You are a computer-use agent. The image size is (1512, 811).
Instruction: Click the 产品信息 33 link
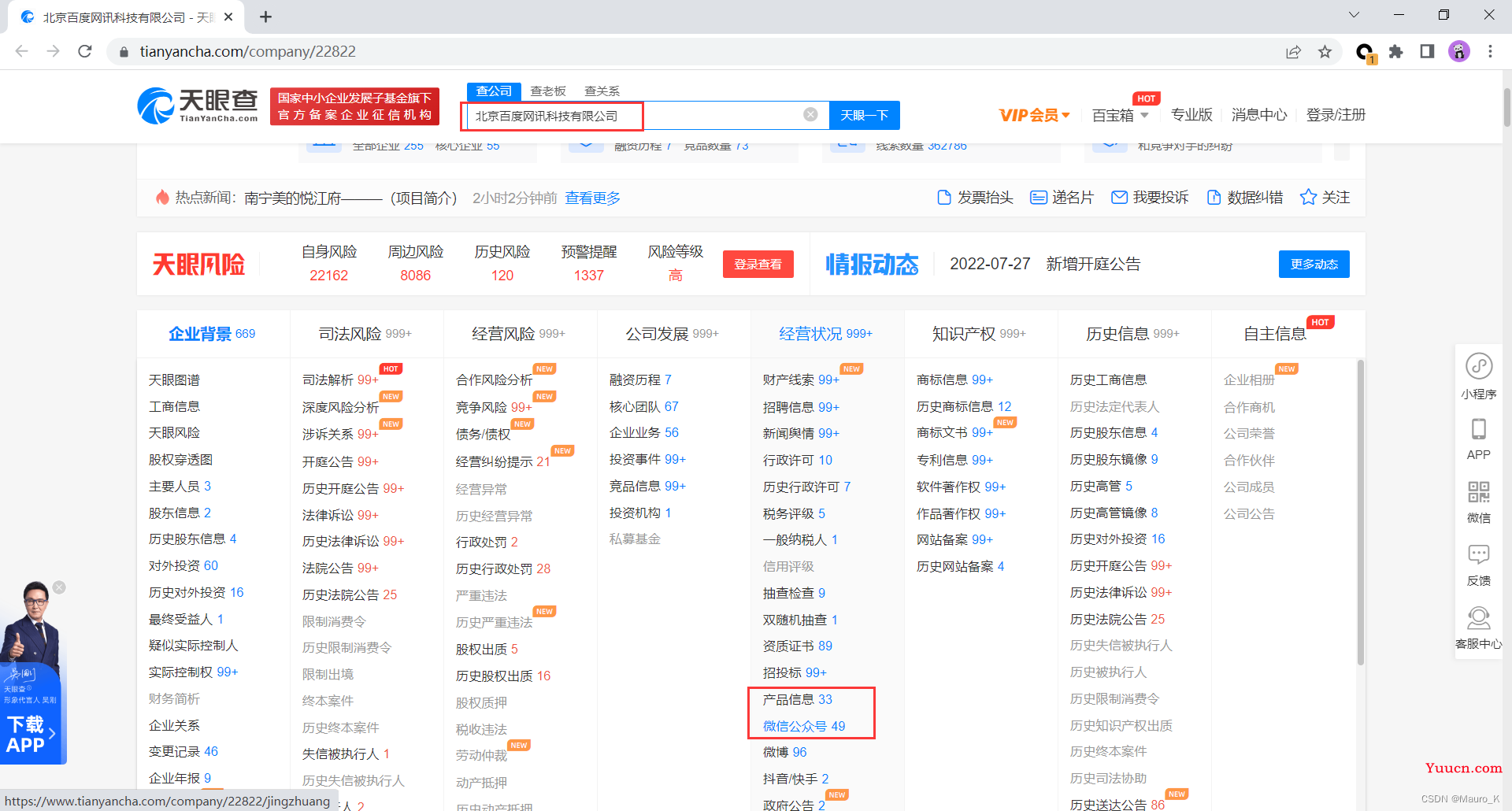[x=798, y=699]
